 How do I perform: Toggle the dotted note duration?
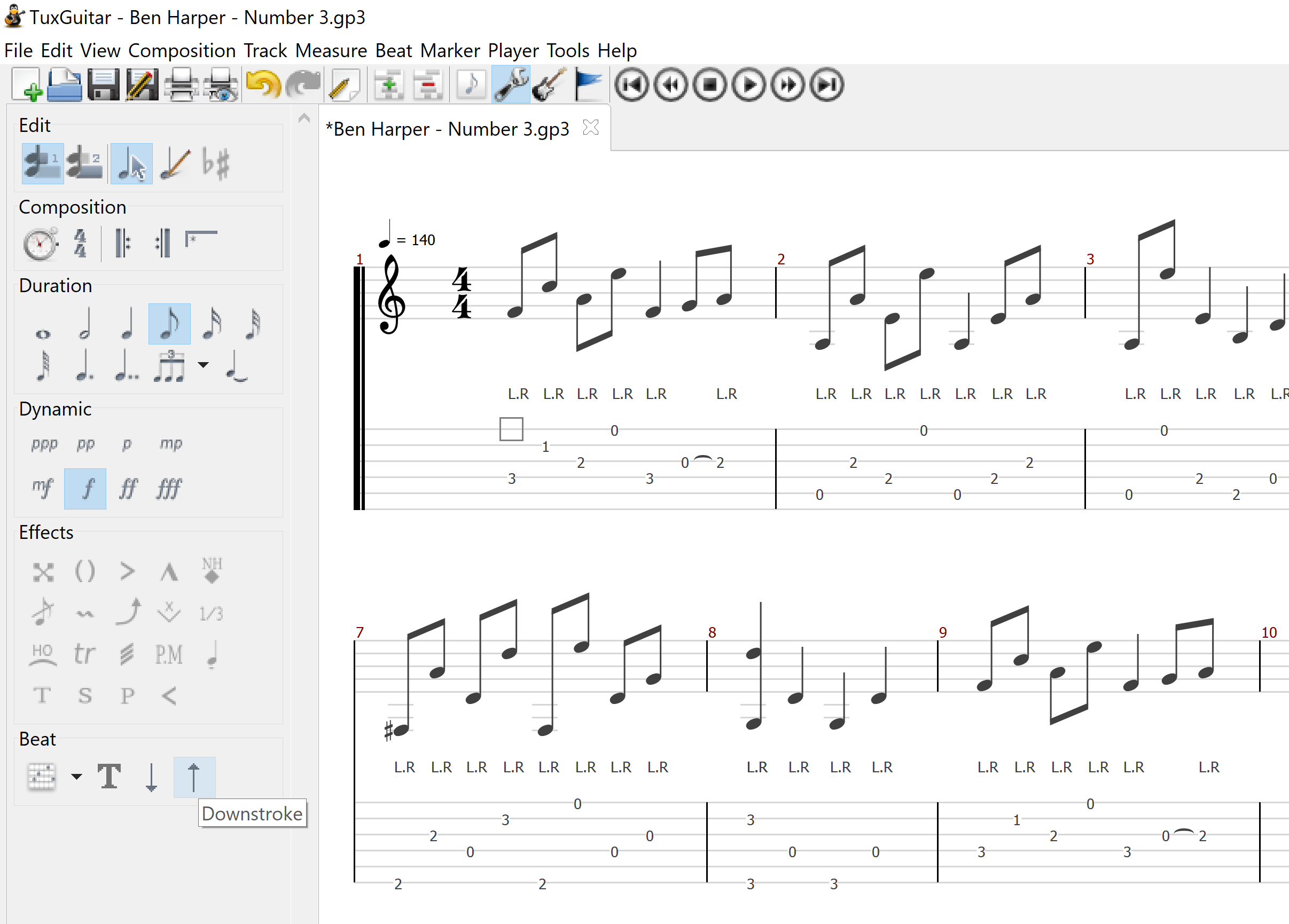(x=85, y=366)
